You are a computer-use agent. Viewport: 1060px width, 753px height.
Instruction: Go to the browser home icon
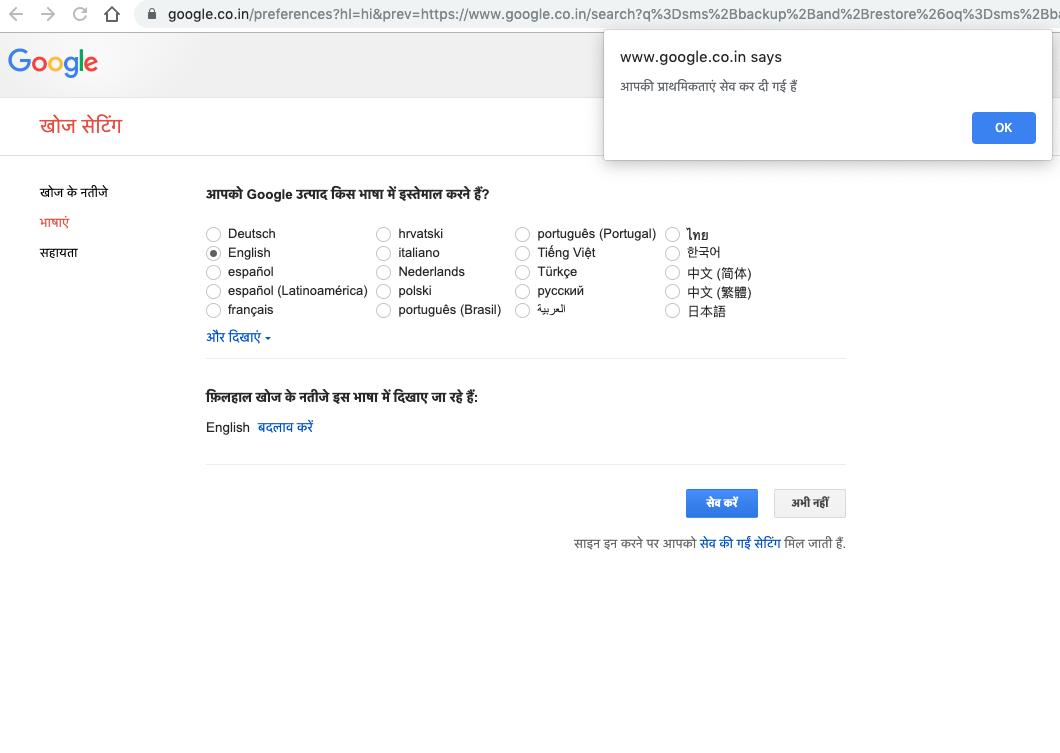pyautogui.click(x=112, y=14)
